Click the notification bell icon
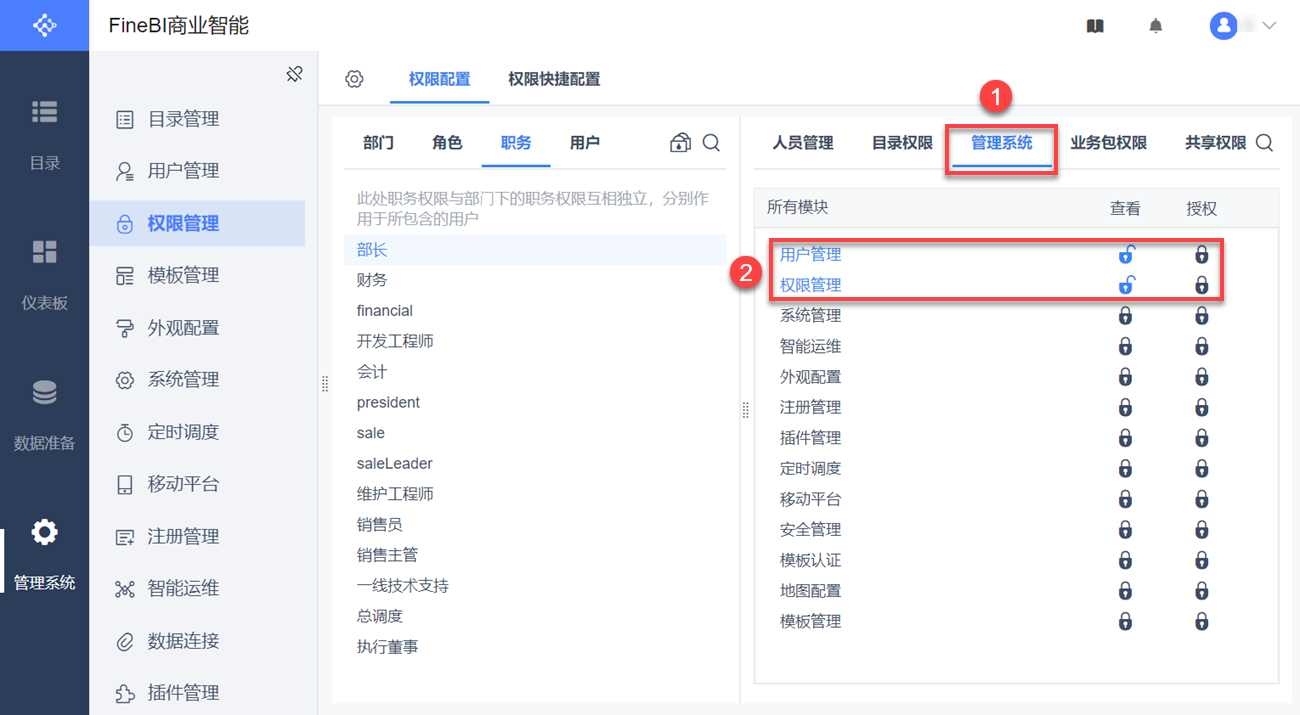This screenshot has width=1300, height=715. coord(1156,26)
